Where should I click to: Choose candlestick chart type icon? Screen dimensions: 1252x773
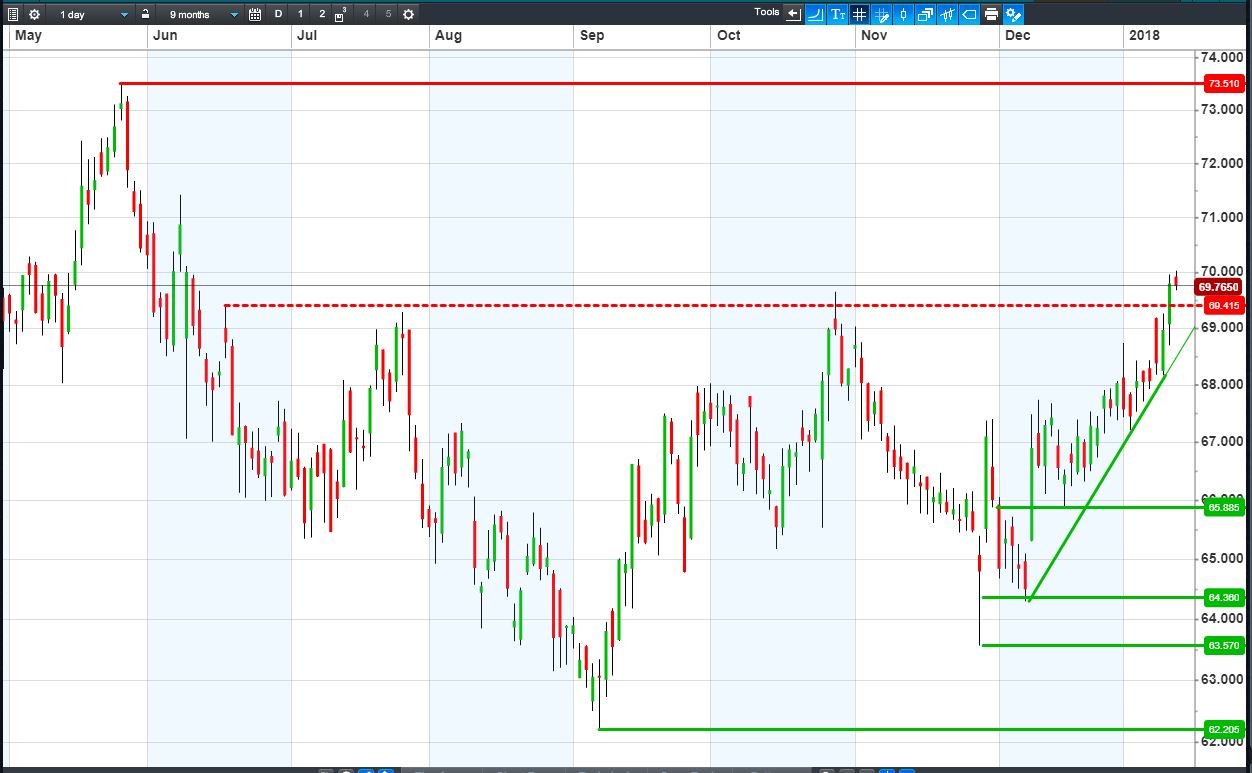tap(903, 14)
